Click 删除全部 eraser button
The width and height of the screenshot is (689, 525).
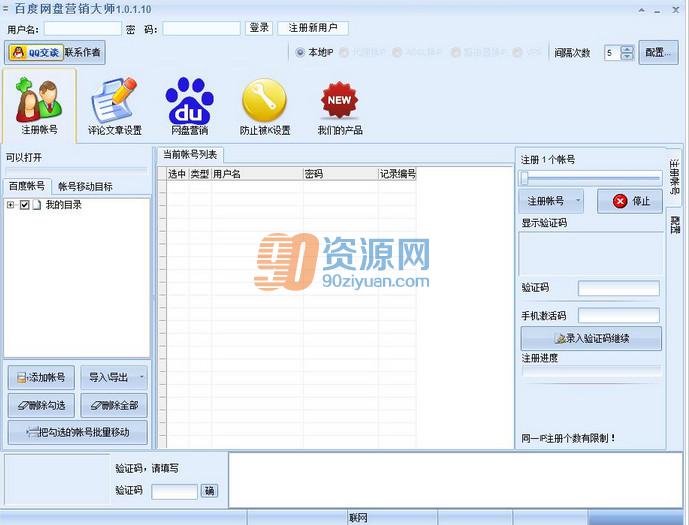pos(114,406)
